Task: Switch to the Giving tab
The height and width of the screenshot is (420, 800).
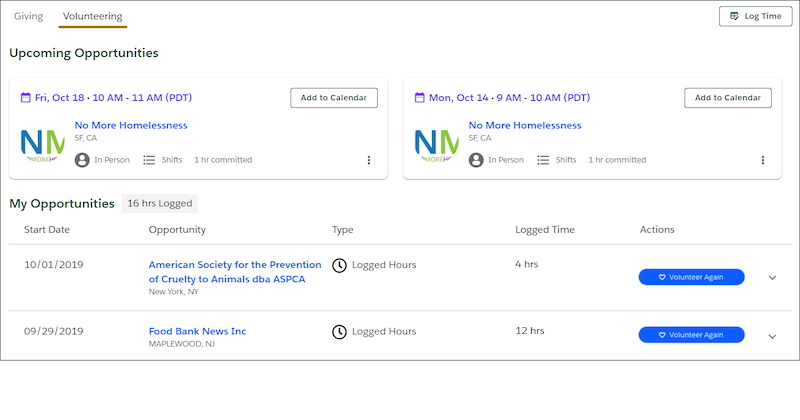Action: pyautogui.click(x=29, y=16)
